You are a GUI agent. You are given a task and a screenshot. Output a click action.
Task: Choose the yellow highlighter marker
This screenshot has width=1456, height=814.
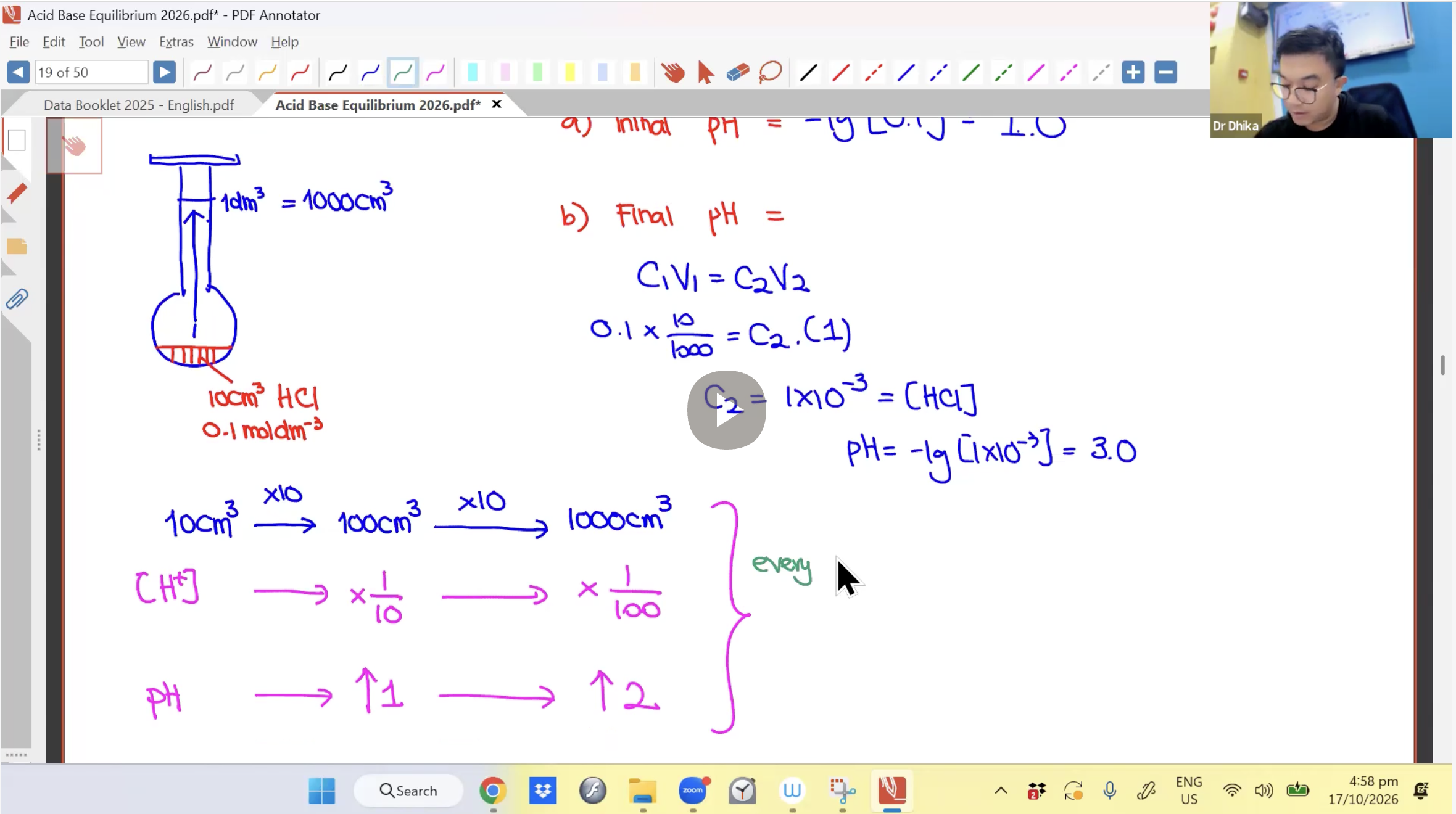coord(570,73)
